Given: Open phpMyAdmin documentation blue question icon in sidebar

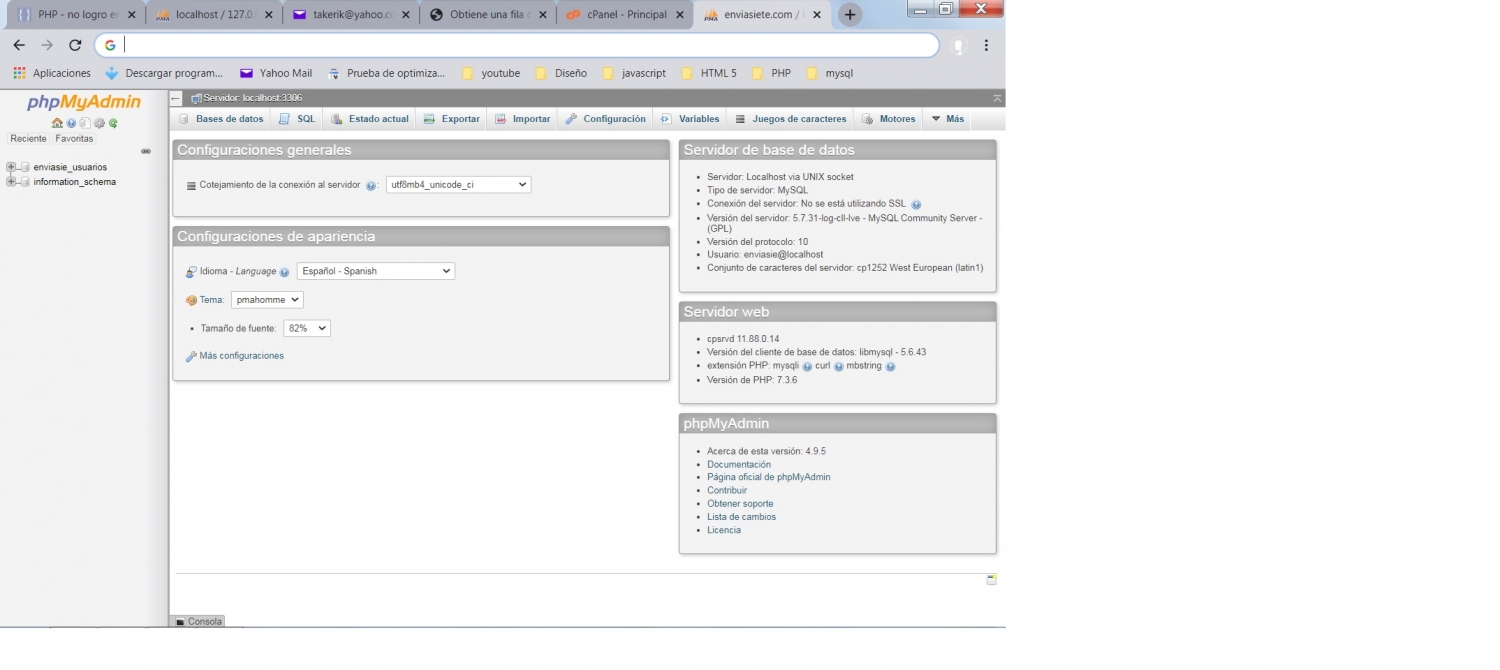Looking at the screenshot, I should pyautogui.click(x=72, y=123).
